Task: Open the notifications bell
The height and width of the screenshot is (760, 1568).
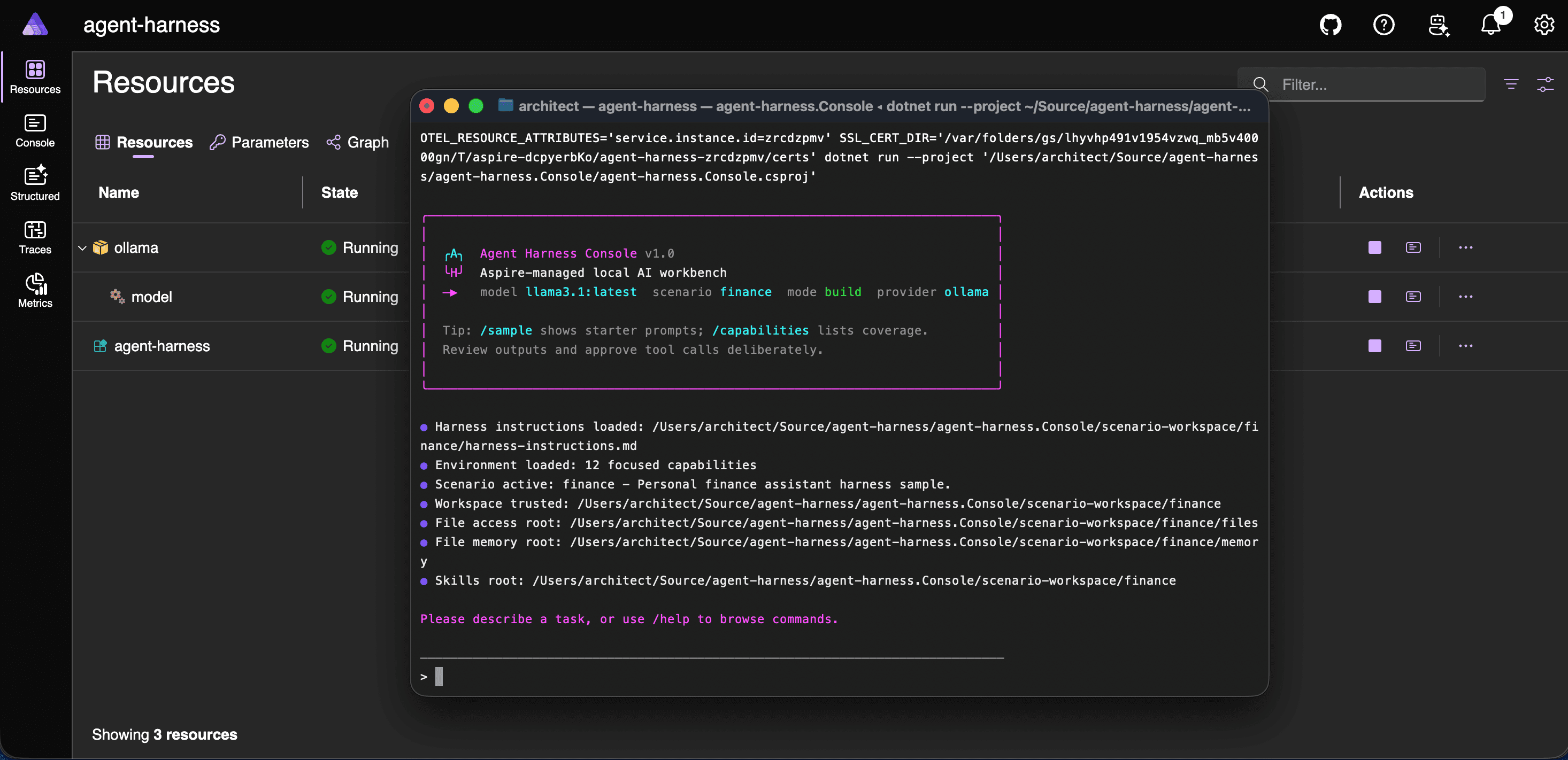Action: point(1490,25)
